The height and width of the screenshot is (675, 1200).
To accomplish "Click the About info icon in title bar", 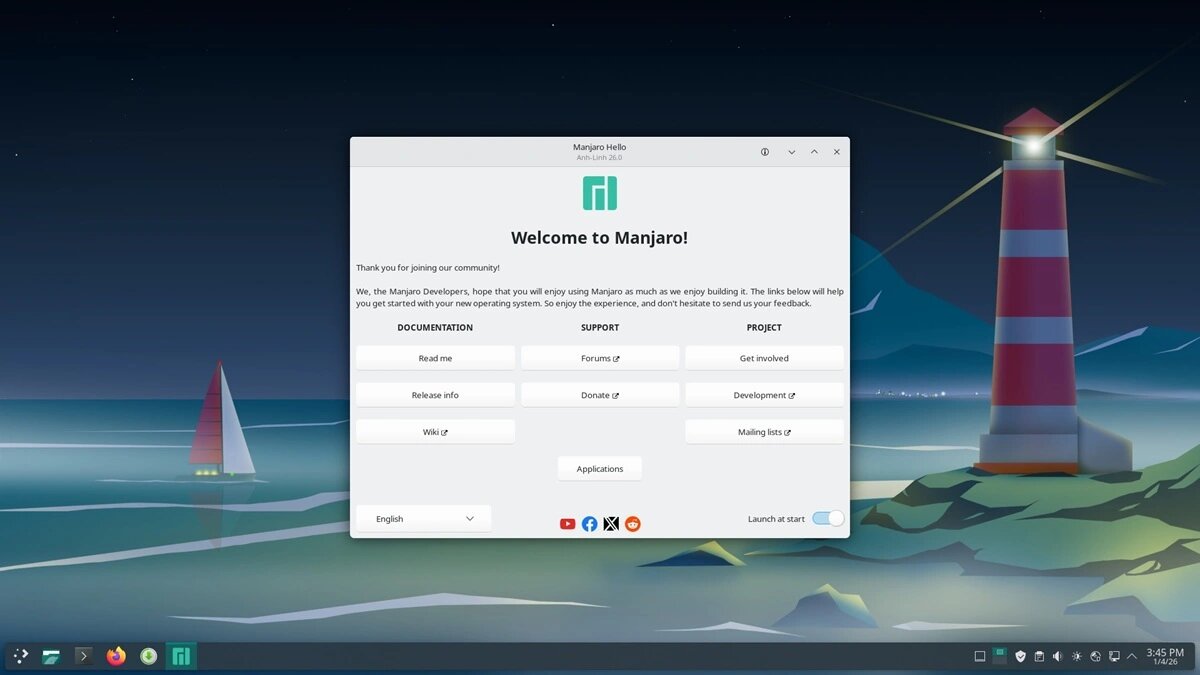I will click(765, 152).
